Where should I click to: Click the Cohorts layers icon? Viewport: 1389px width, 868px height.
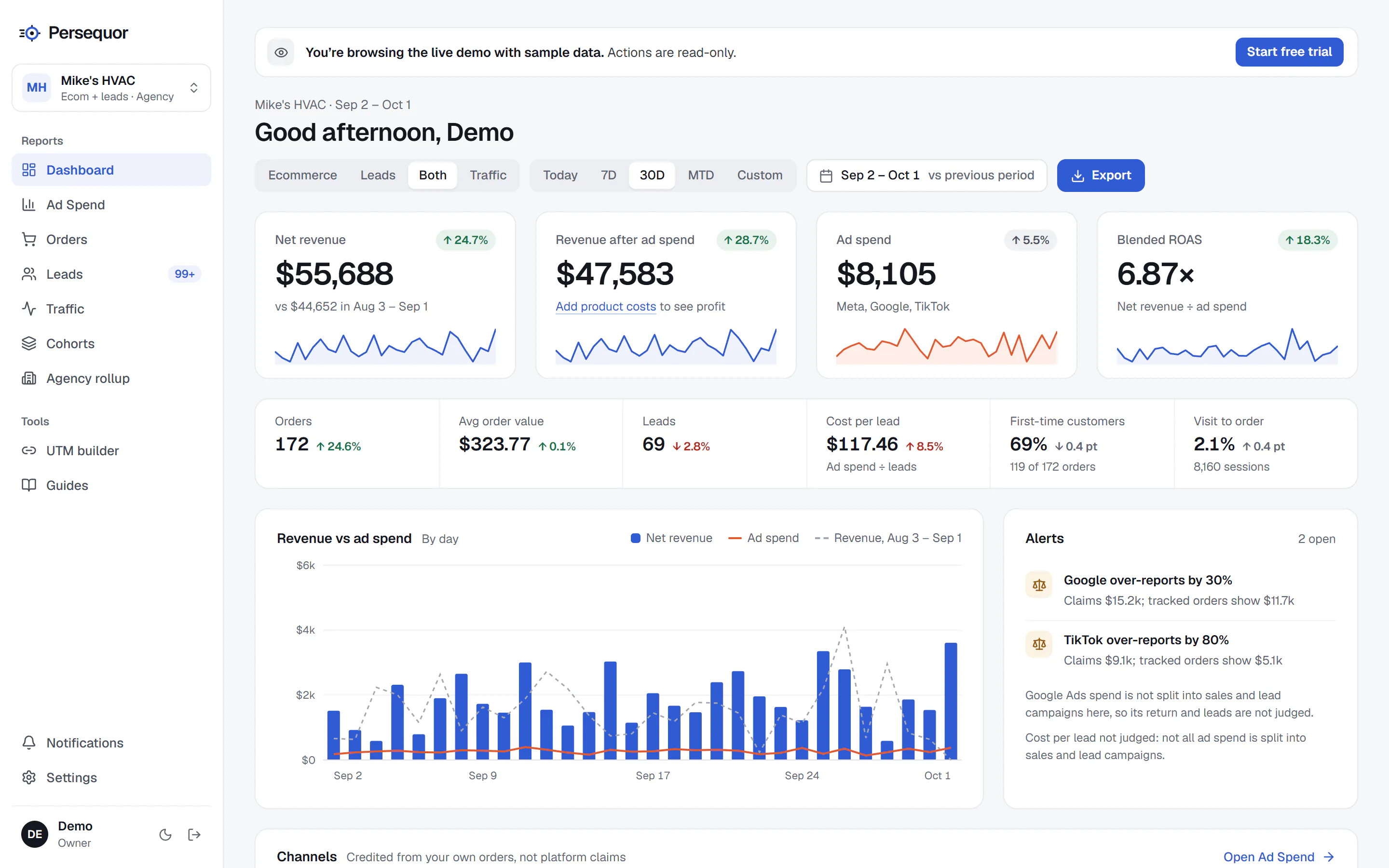[29, 343]
